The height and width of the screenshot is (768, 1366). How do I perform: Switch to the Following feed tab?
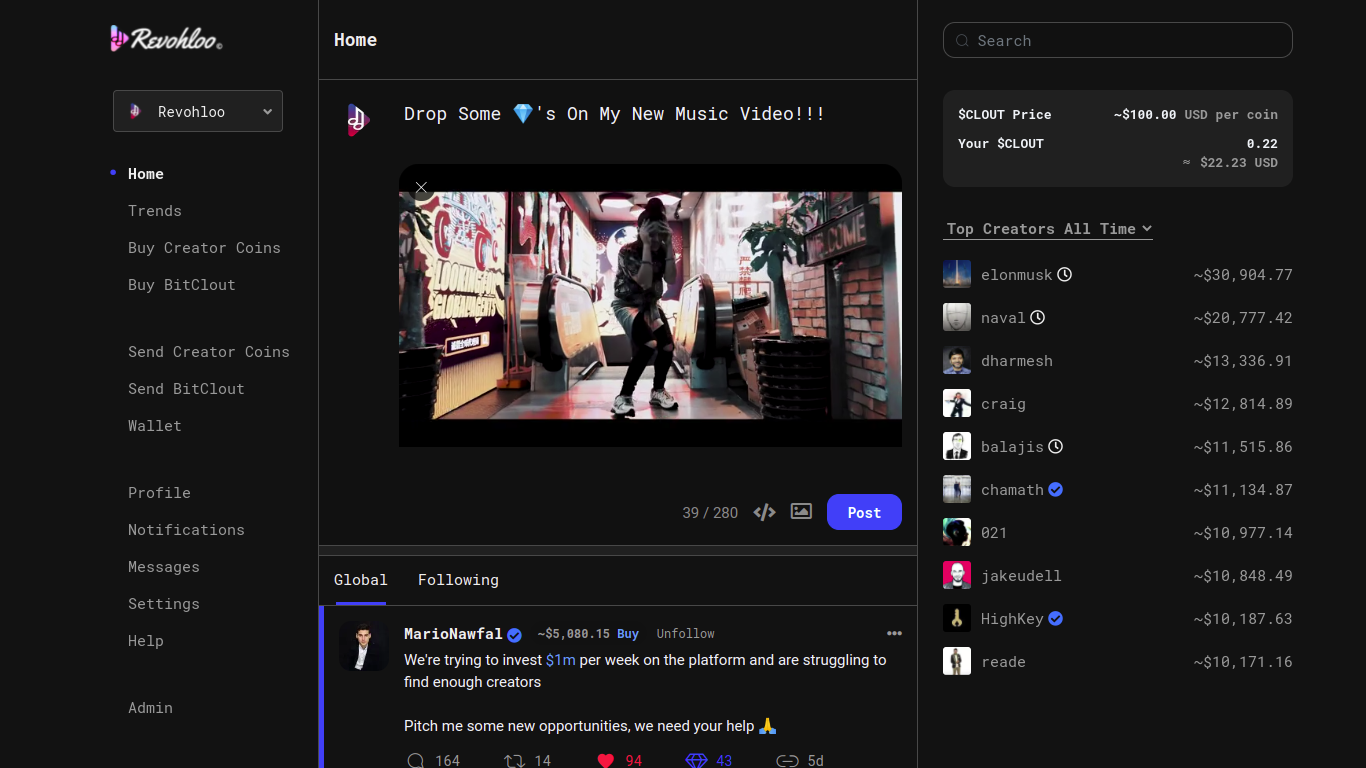458,580
